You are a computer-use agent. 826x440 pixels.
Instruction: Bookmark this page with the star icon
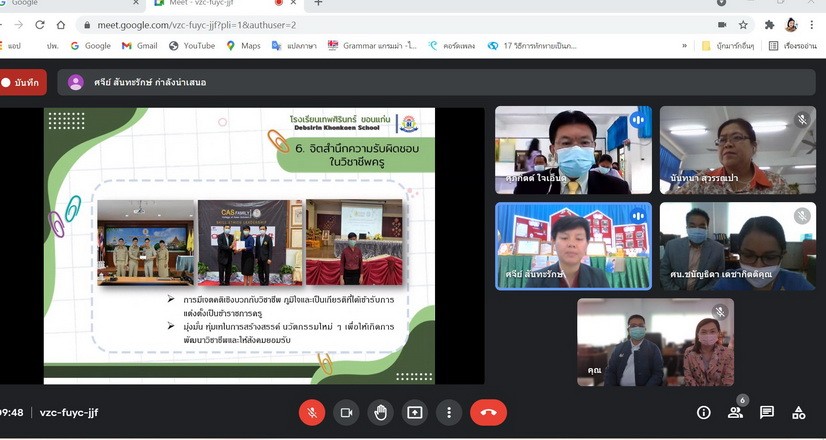(x=744, y=25)
